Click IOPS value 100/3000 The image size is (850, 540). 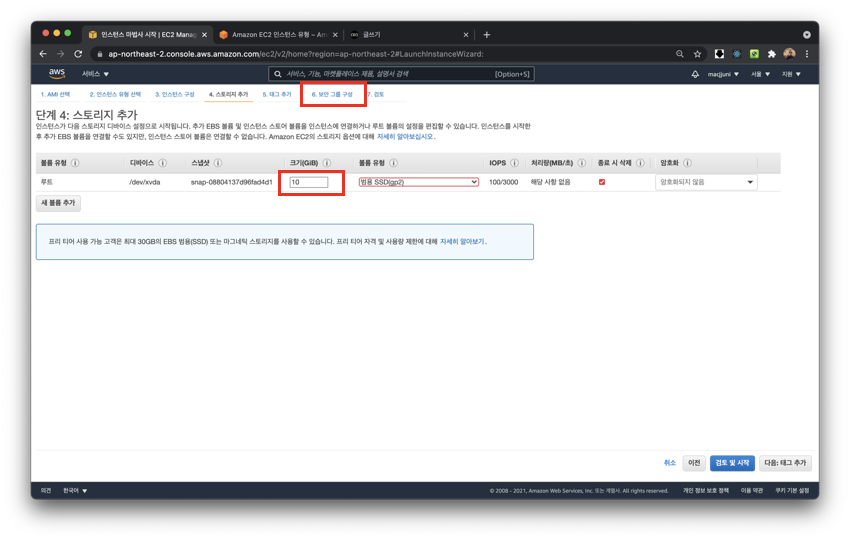504,182
